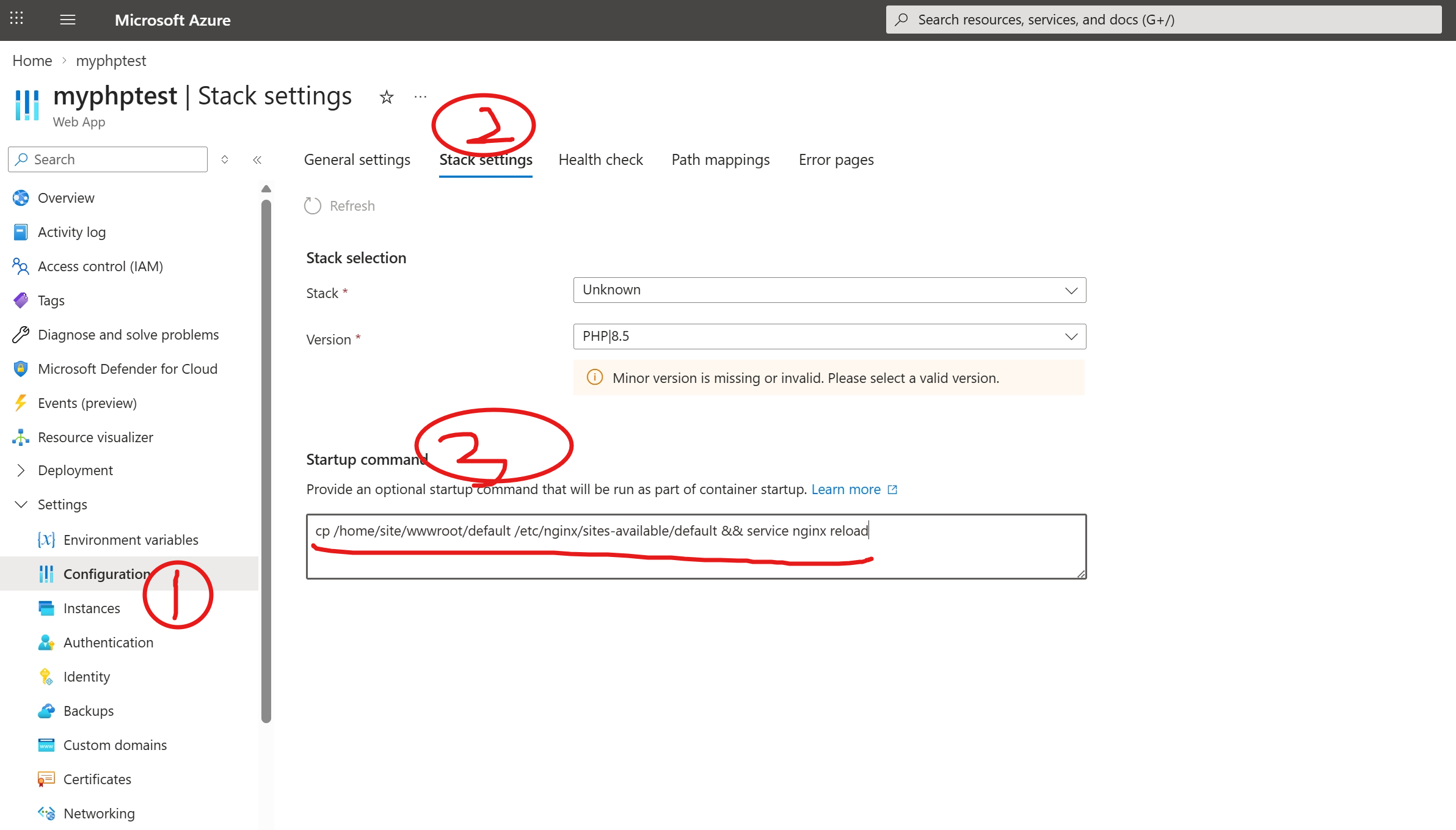Expand the Deployment section
1456x830 pixels.
[21, 470]
